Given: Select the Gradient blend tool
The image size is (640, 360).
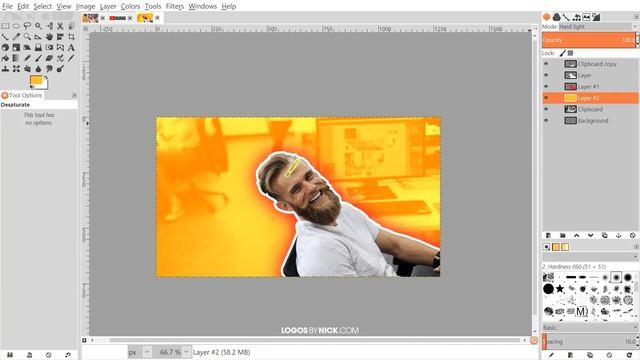Looking at the screenshot, I should [x=16, y=58].
